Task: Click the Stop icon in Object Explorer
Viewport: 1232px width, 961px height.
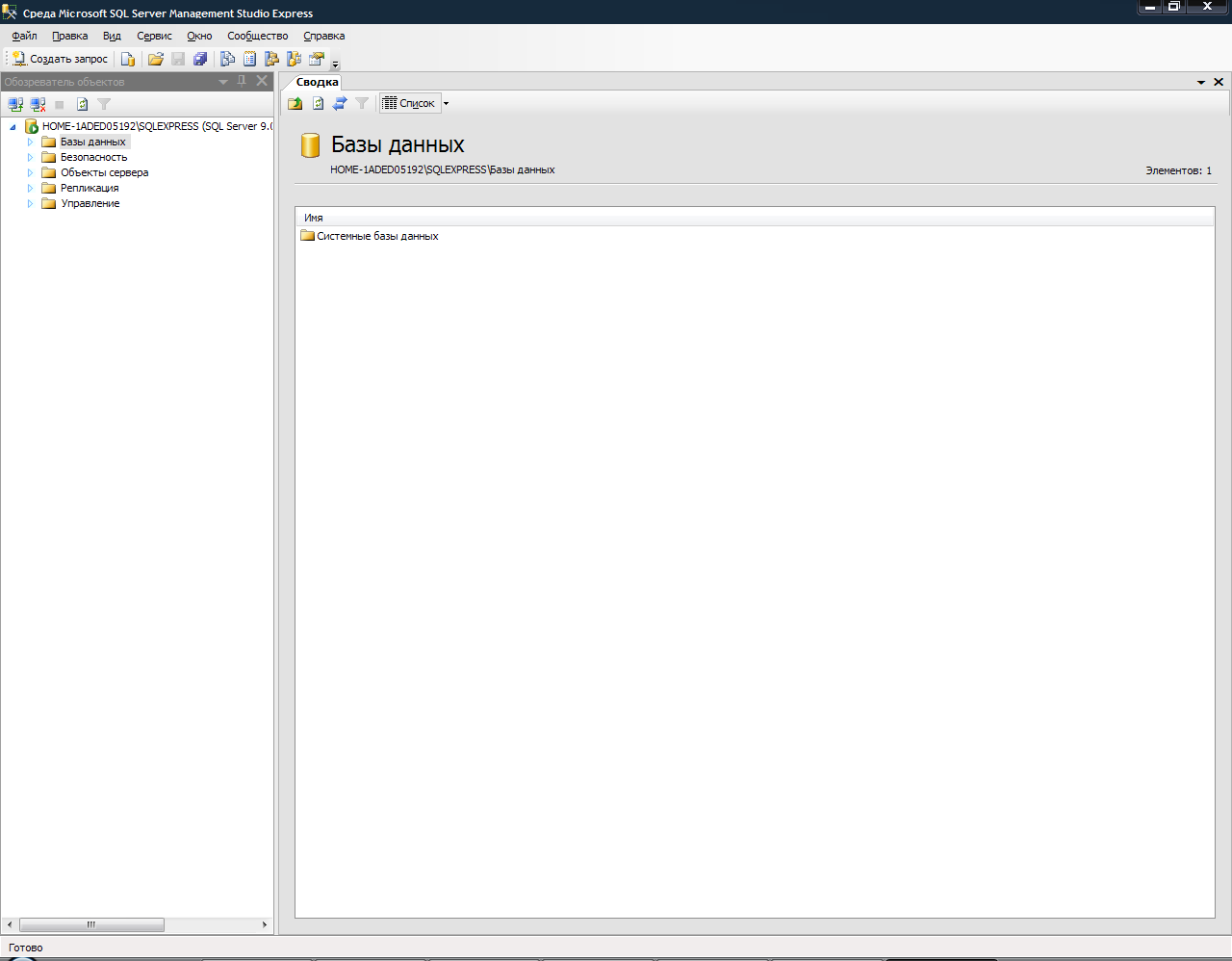Action: (x=60, y=104)
